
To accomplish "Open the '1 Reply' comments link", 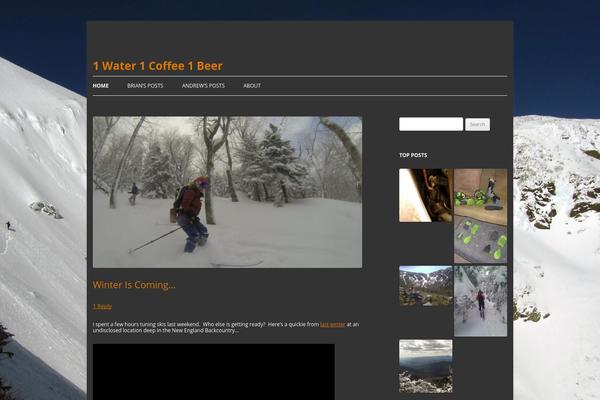I will [x=102, y=306].
